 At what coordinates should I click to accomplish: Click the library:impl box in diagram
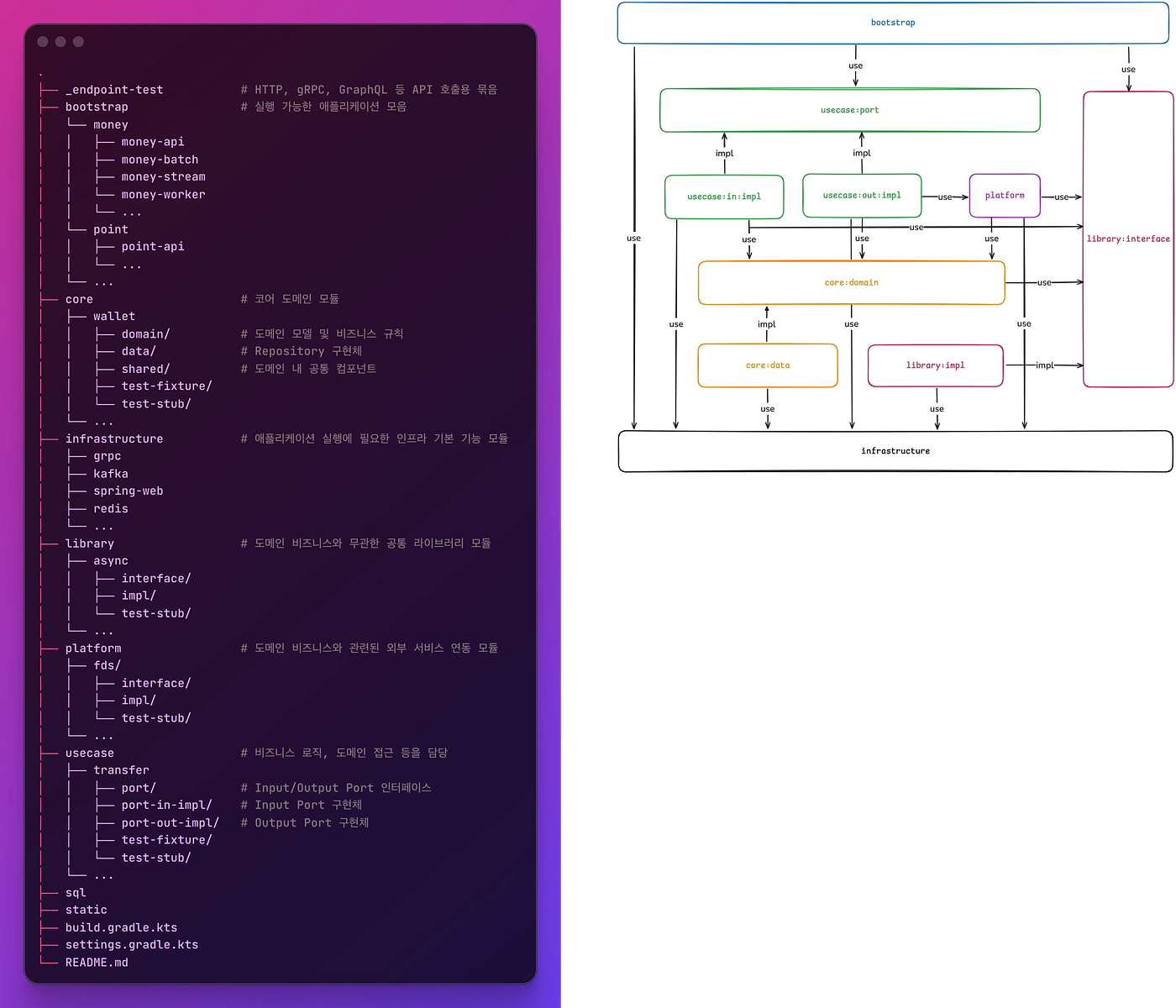tap(936, 365)
